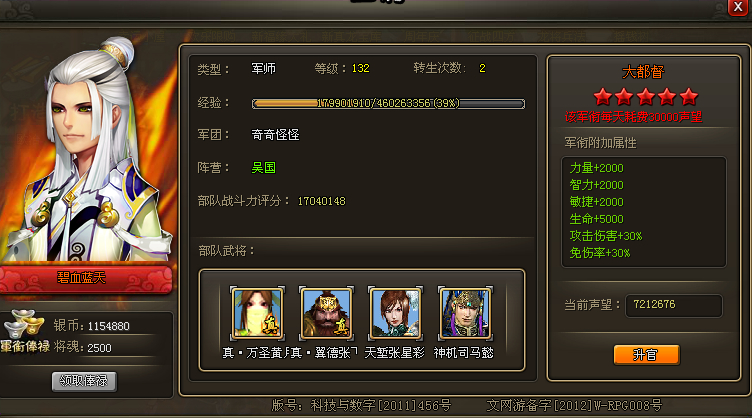Click the 攻击伤害+30% attribute line
This screenshot has width=752, height=418.
tap(606, 236)
